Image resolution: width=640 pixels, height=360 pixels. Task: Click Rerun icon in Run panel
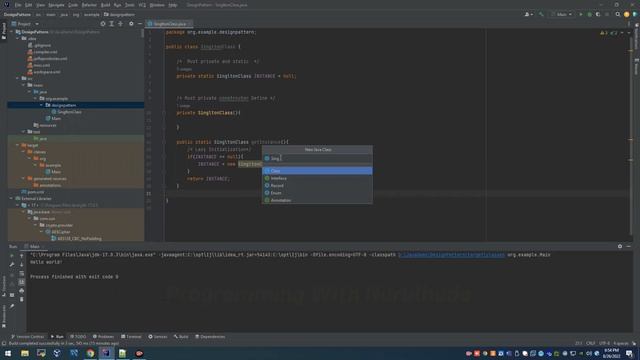click(x=12, y=256)
